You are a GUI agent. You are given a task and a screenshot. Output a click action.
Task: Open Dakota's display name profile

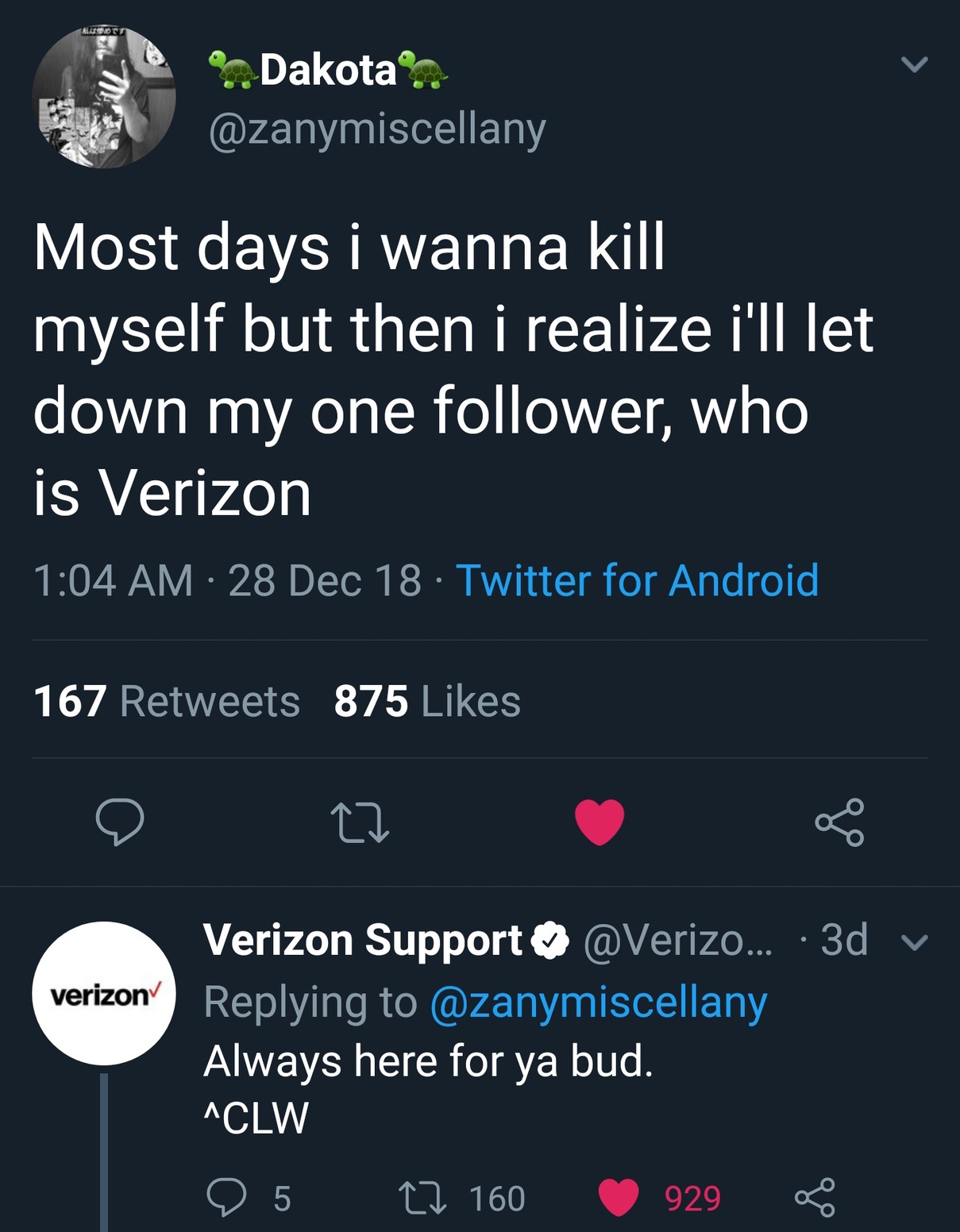click(328, 70)
